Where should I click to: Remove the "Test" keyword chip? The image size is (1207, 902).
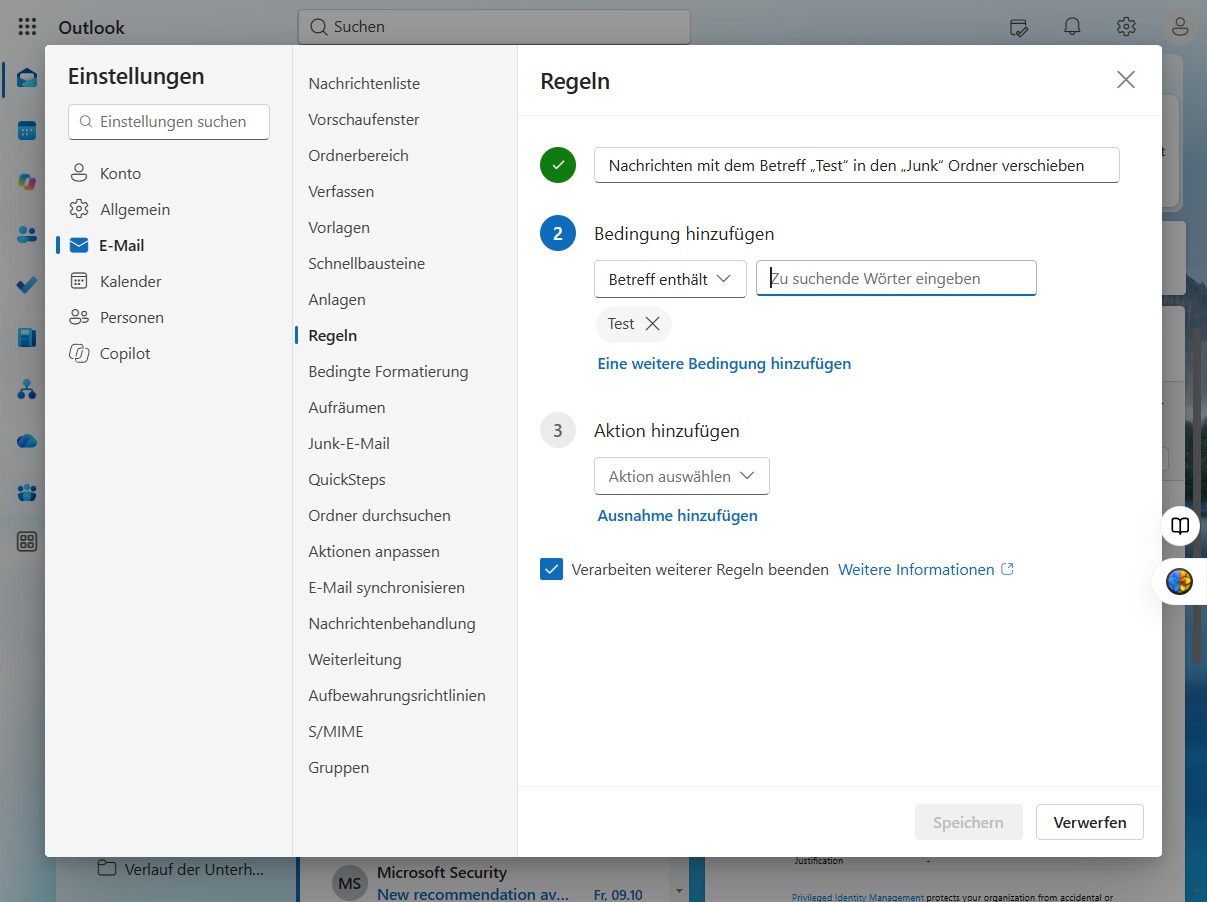click(652, 324)
